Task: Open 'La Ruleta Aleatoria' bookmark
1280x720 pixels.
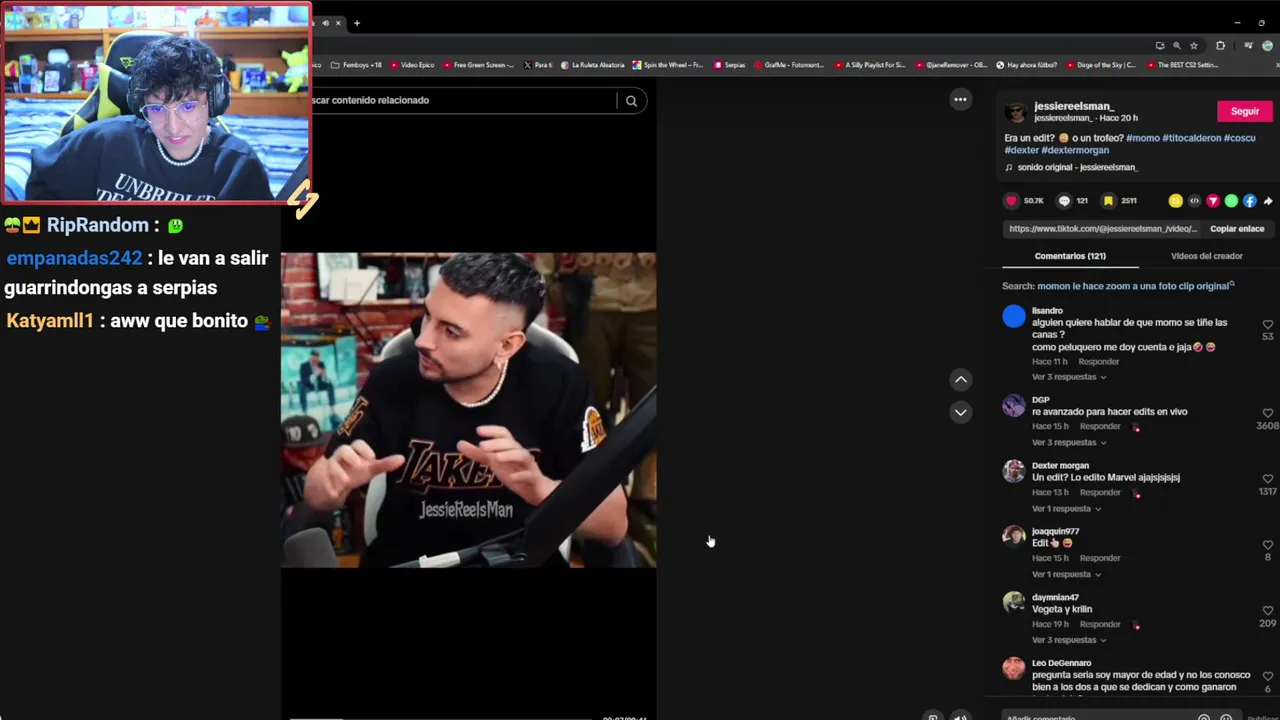Action: [592, 65]
